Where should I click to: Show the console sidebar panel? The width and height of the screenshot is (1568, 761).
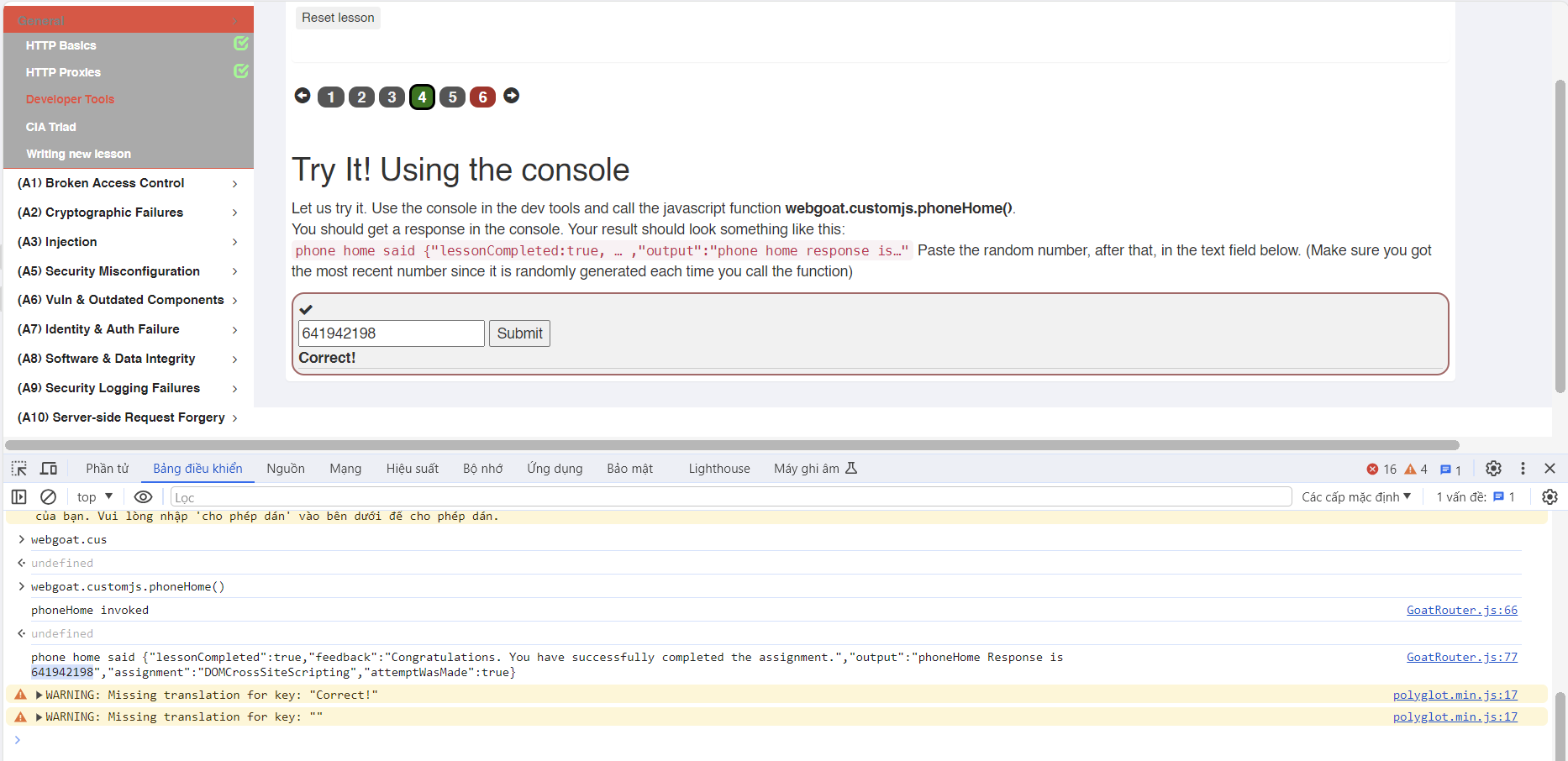(x=18, y=497)
